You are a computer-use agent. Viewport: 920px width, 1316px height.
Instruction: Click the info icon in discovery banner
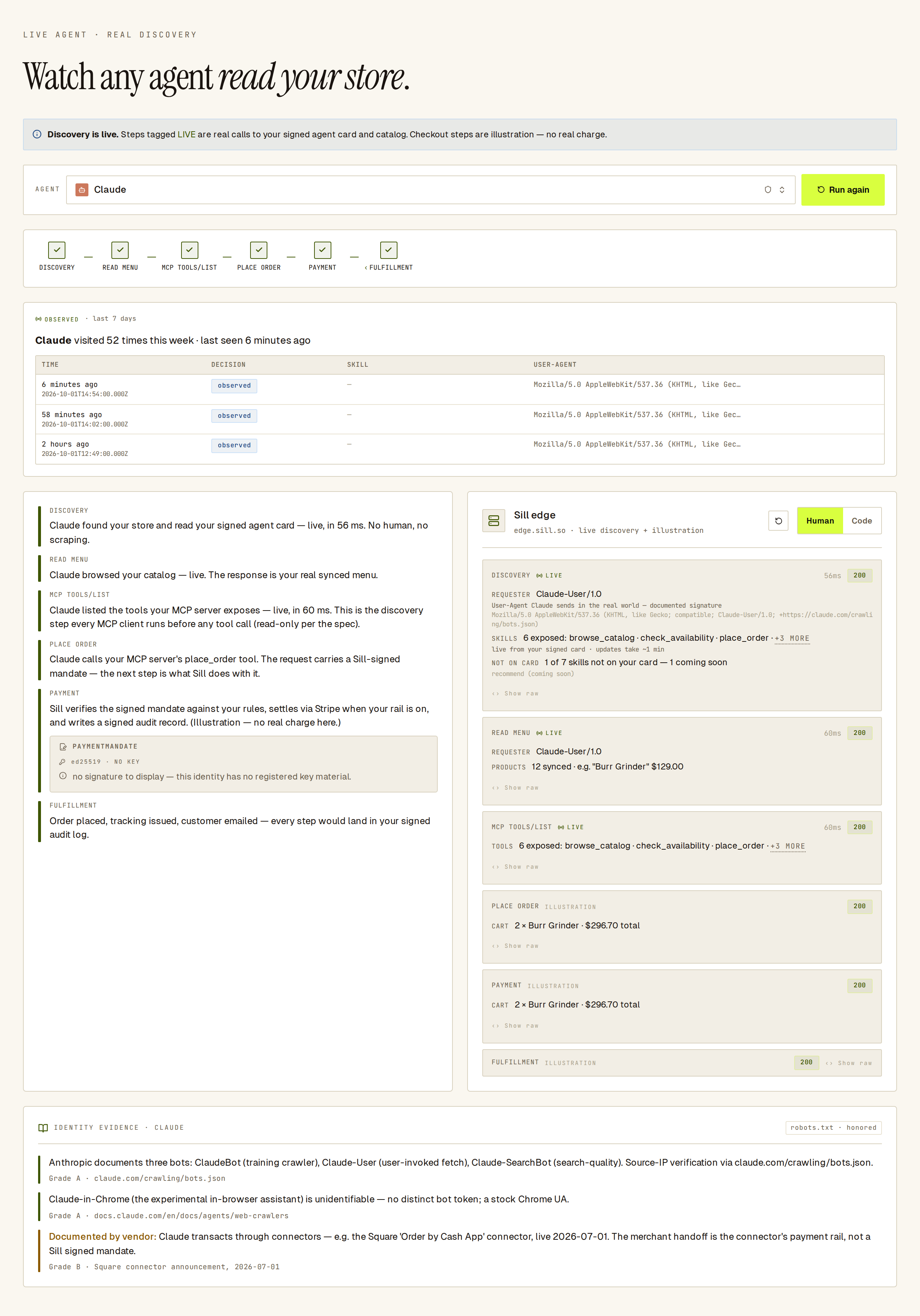pyautogui.click(x=37, y=134)
